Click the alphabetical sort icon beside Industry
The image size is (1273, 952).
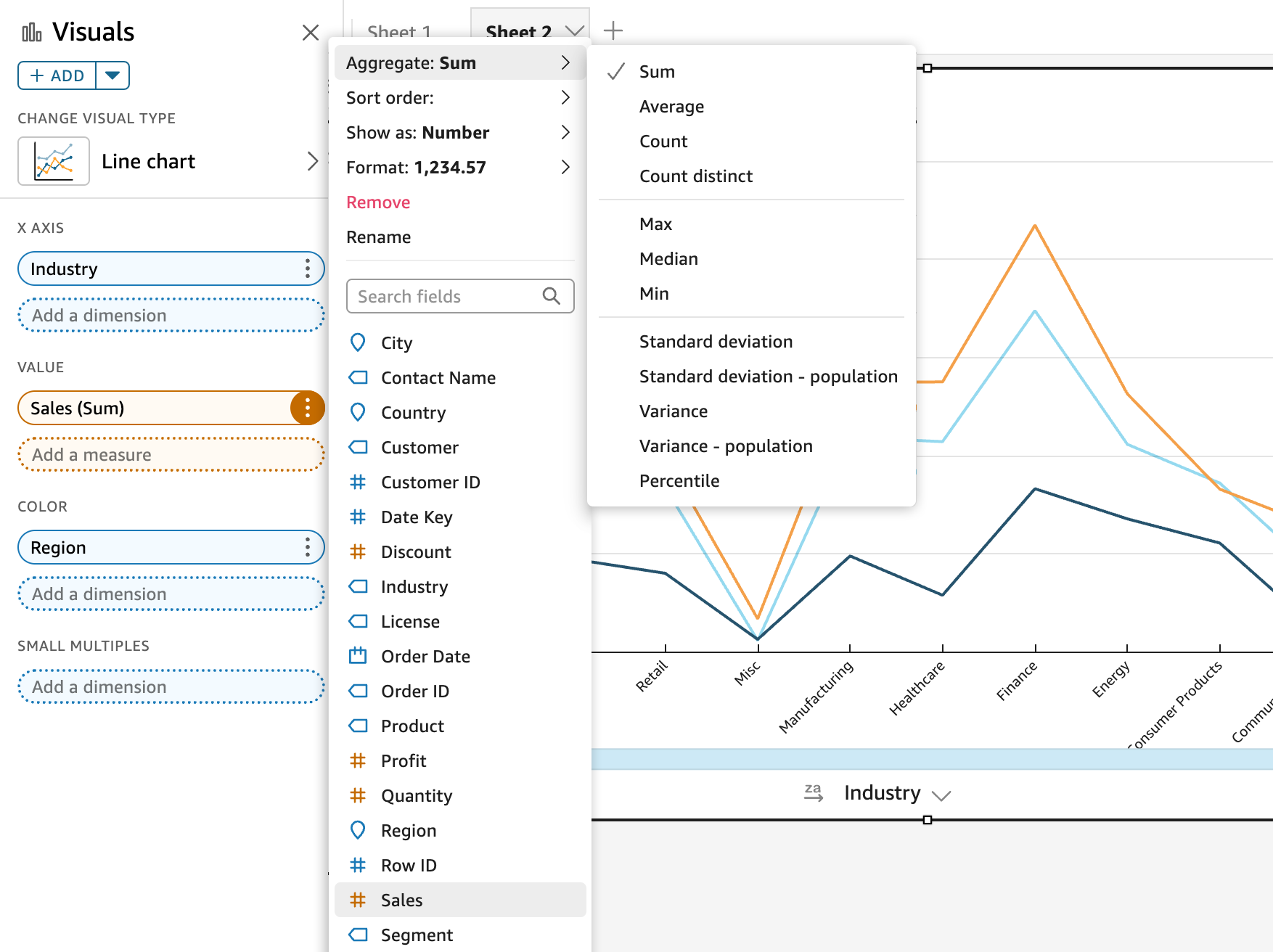[814, 792]
